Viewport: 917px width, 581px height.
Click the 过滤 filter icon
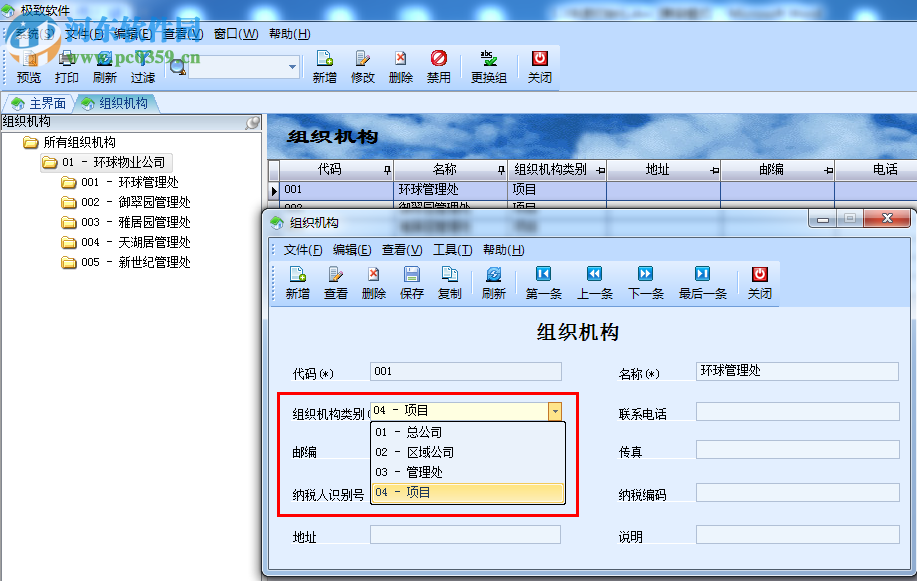coord(142,66)
